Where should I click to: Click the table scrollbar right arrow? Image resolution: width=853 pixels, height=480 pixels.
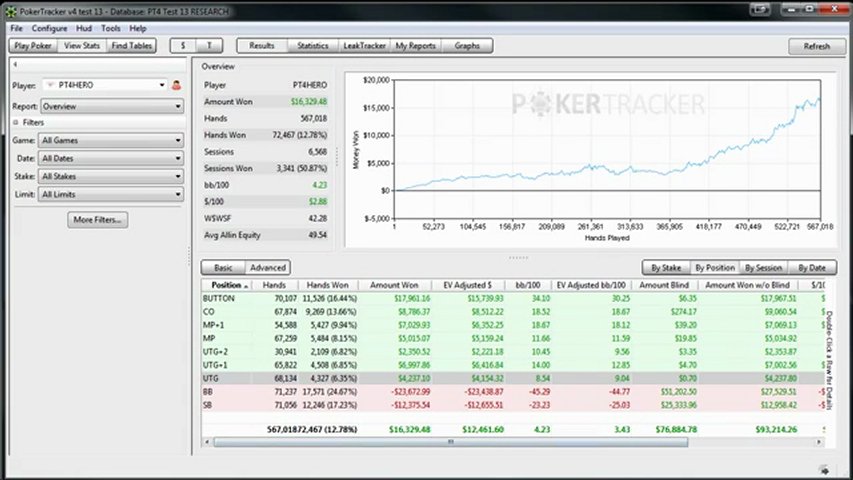click(x=819, y=442)
